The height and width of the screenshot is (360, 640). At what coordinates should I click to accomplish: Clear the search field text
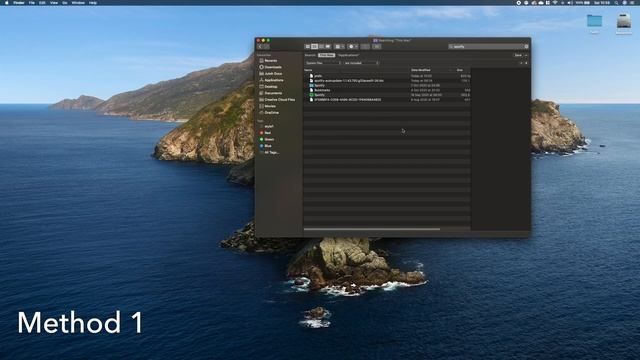pyautogui.click(x=526, y=47)
